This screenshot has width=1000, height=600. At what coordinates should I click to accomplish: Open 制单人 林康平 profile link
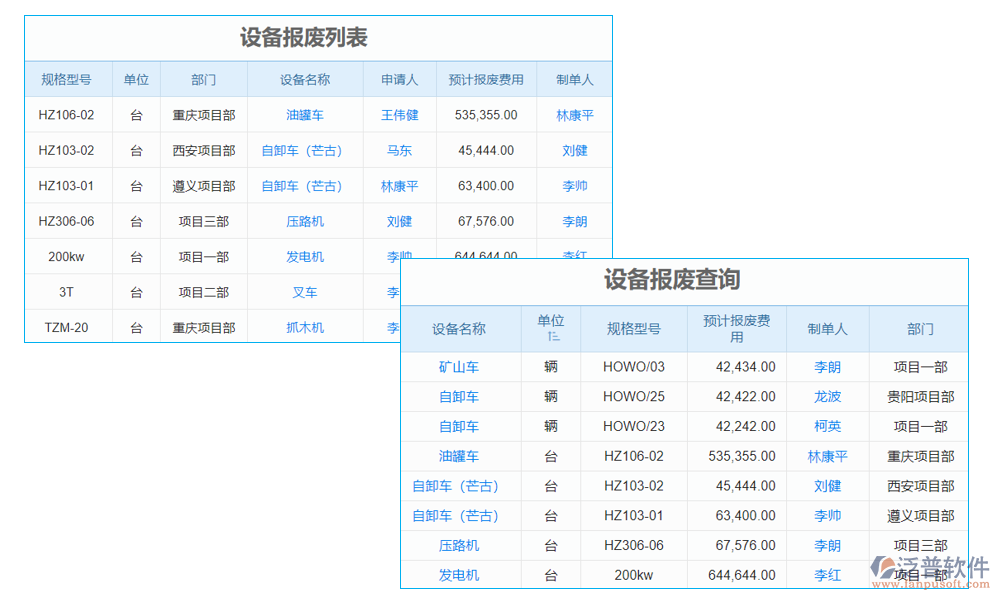[x=576, y=114]
